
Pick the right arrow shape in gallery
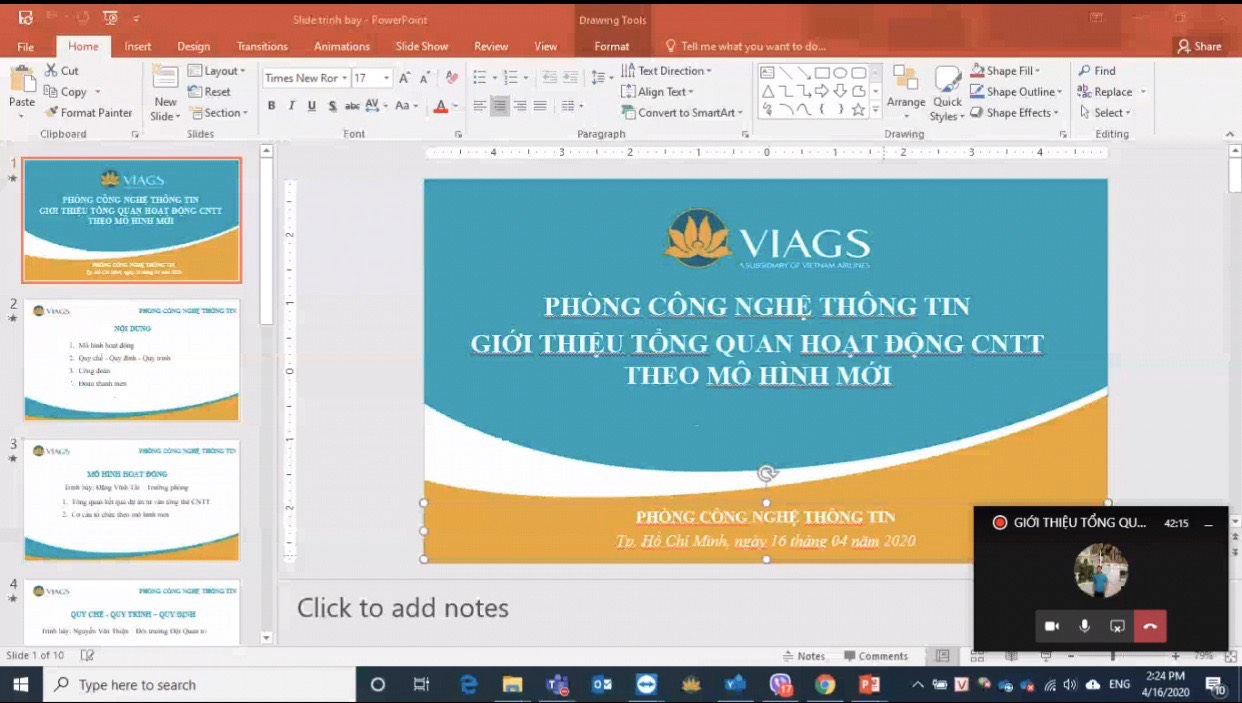click(x=822, y=92)
